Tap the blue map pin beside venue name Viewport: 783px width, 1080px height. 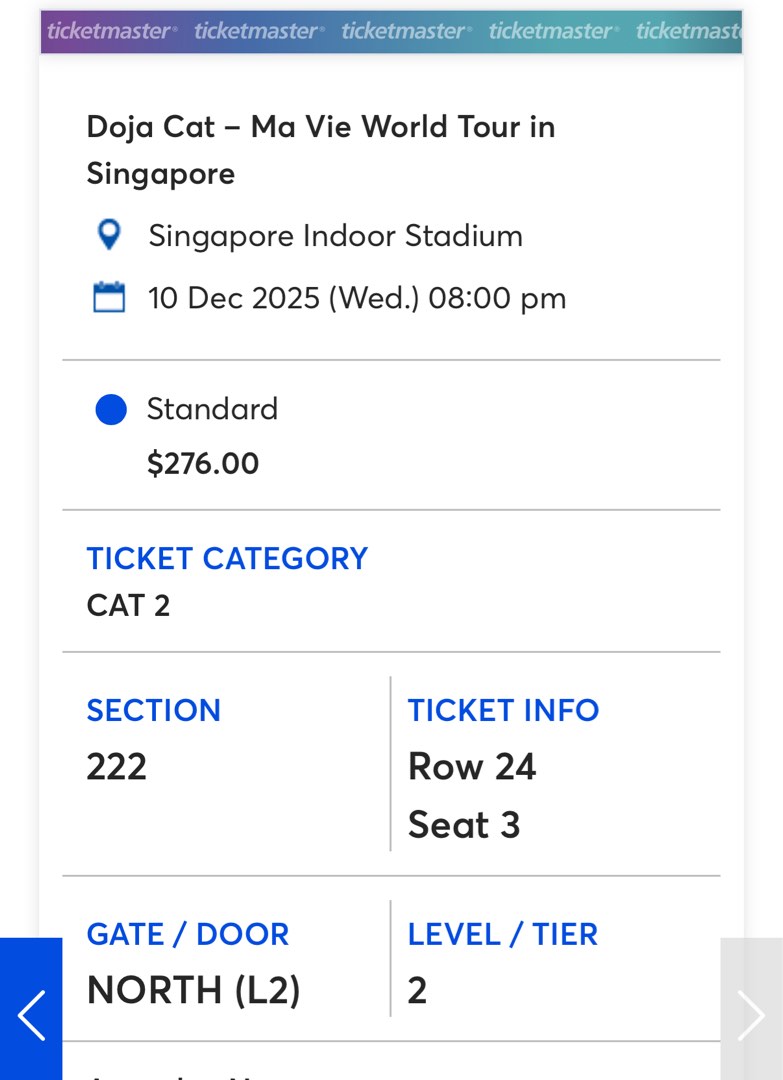[x=109, y=236]
